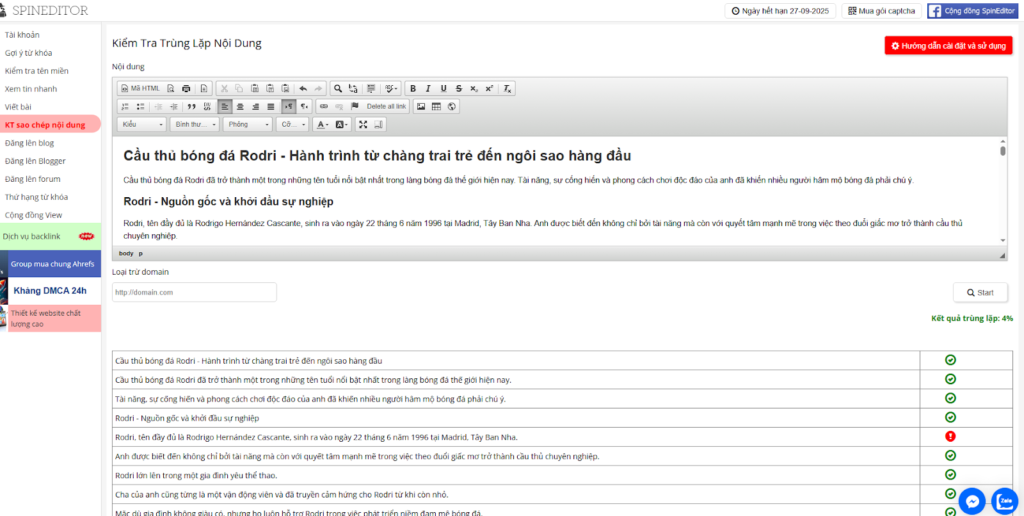Open Kiểm tra tên miền in sidebar
This screenshot has width=1024, height=516.
(x=36, y=71)
